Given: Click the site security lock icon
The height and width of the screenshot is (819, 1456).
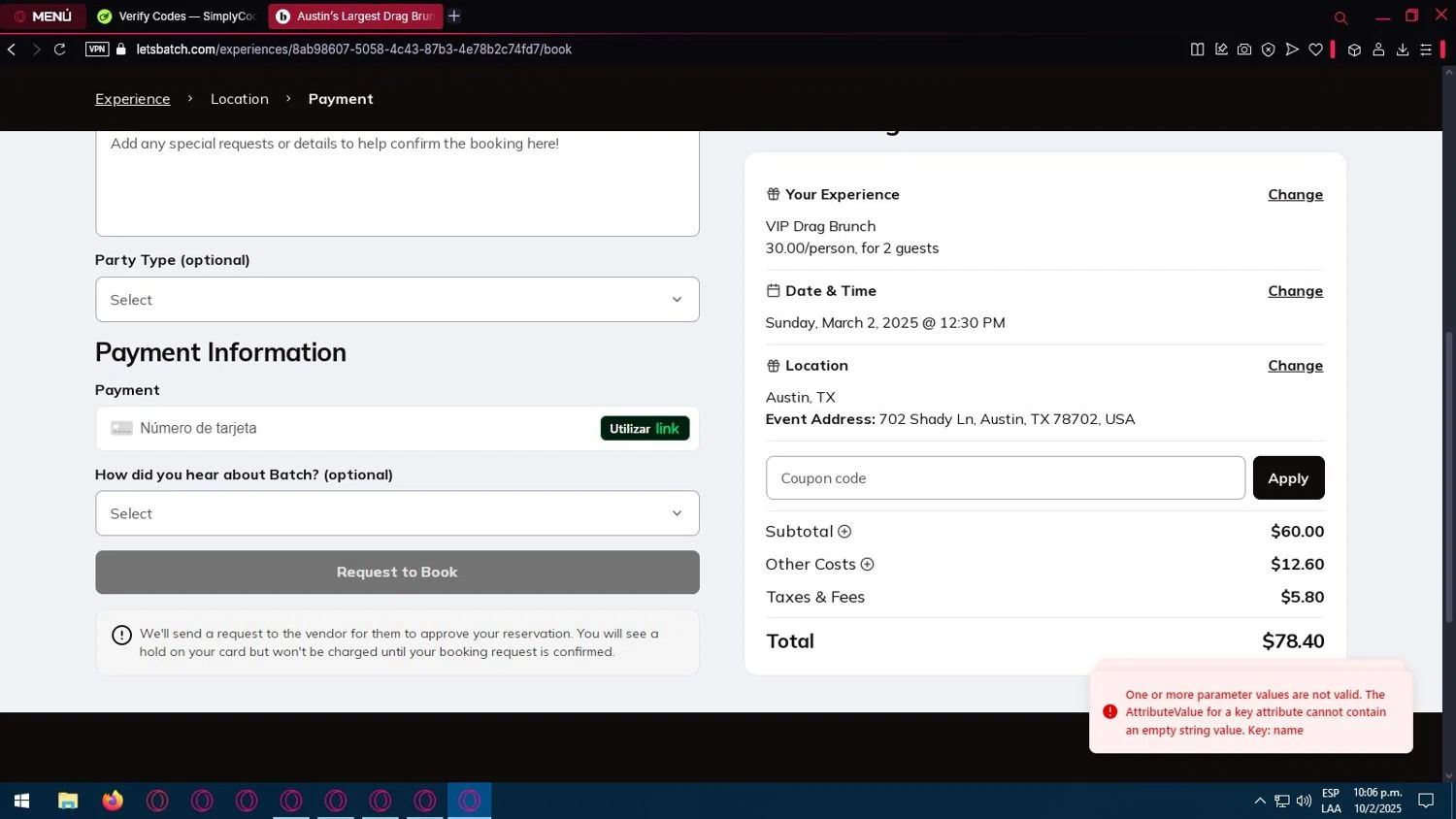Looking at the screenshot, I should pyautogui.click(x=121, y=49).
